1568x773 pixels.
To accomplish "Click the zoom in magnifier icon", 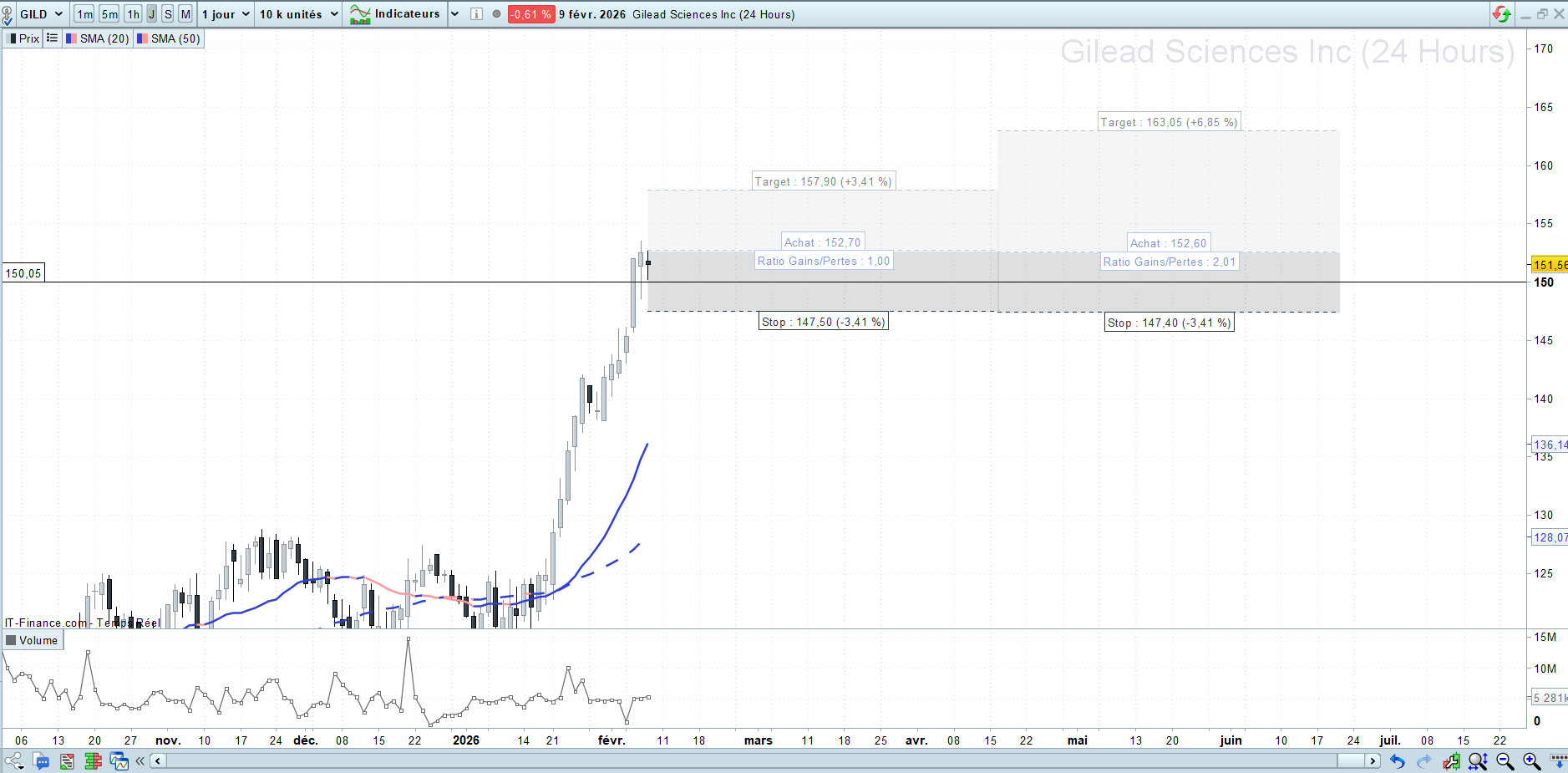I will tap(1531, 760).
